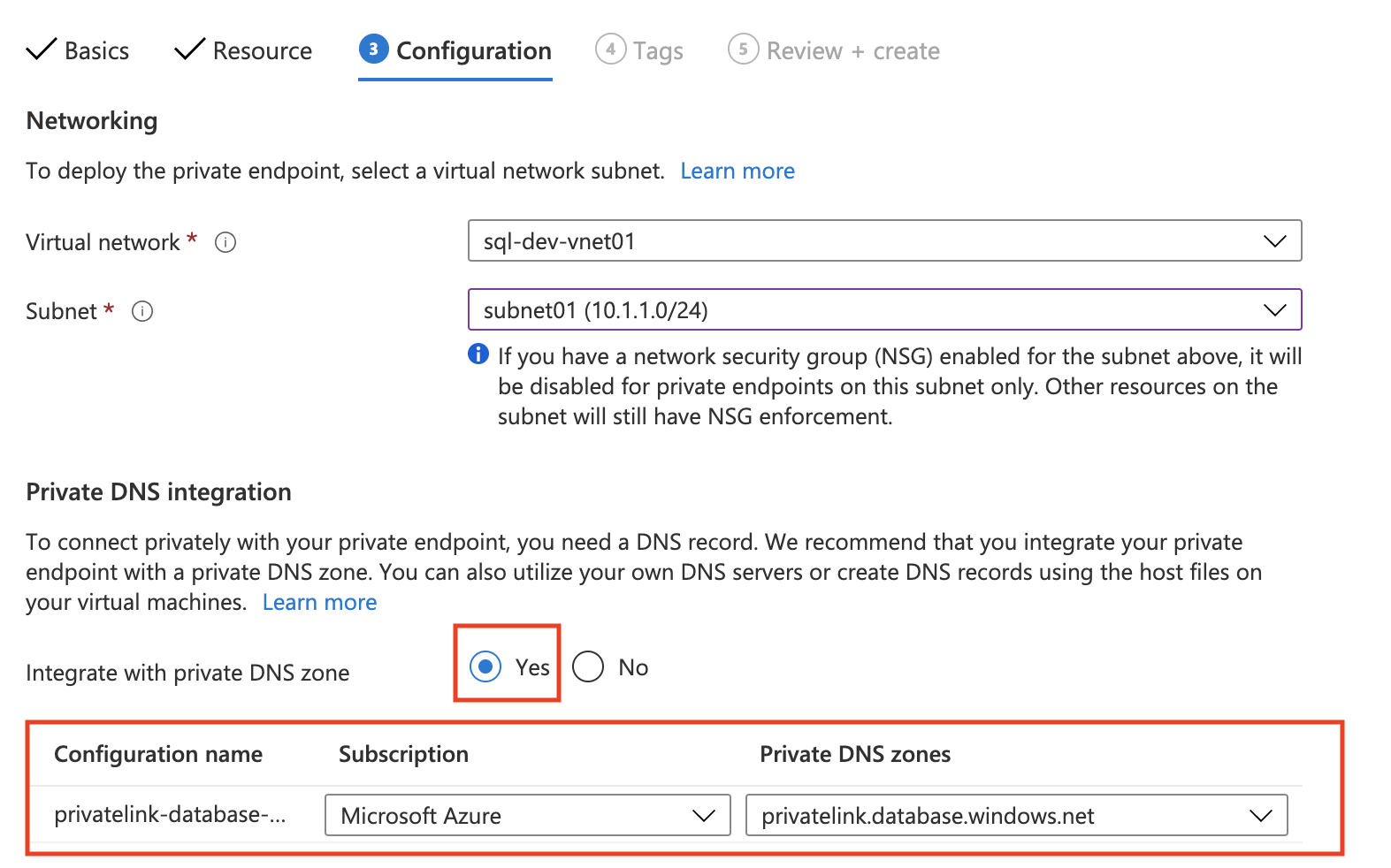Click the blue NSG information icon
The image size is (1391, 868).
coord(478,354)
